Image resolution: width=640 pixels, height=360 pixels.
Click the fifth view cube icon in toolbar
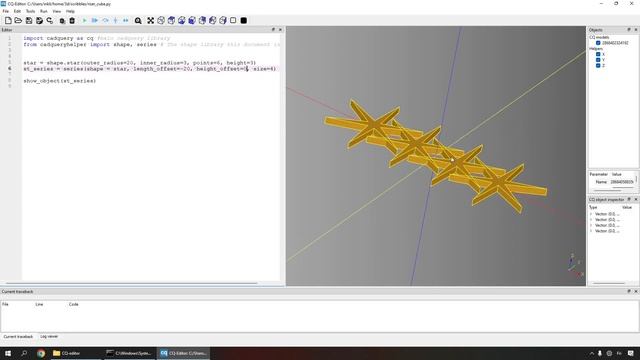coord(202,20)
